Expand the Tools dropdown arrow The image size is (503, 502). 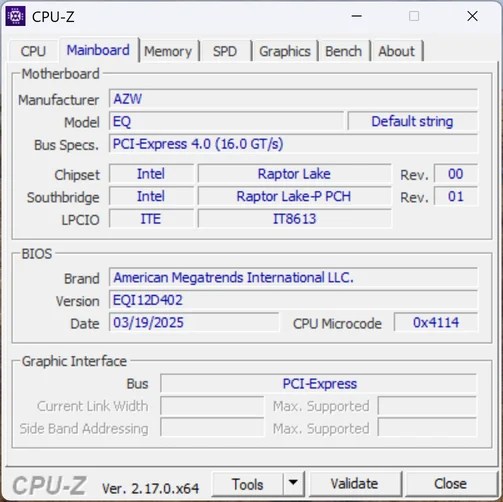293,484
